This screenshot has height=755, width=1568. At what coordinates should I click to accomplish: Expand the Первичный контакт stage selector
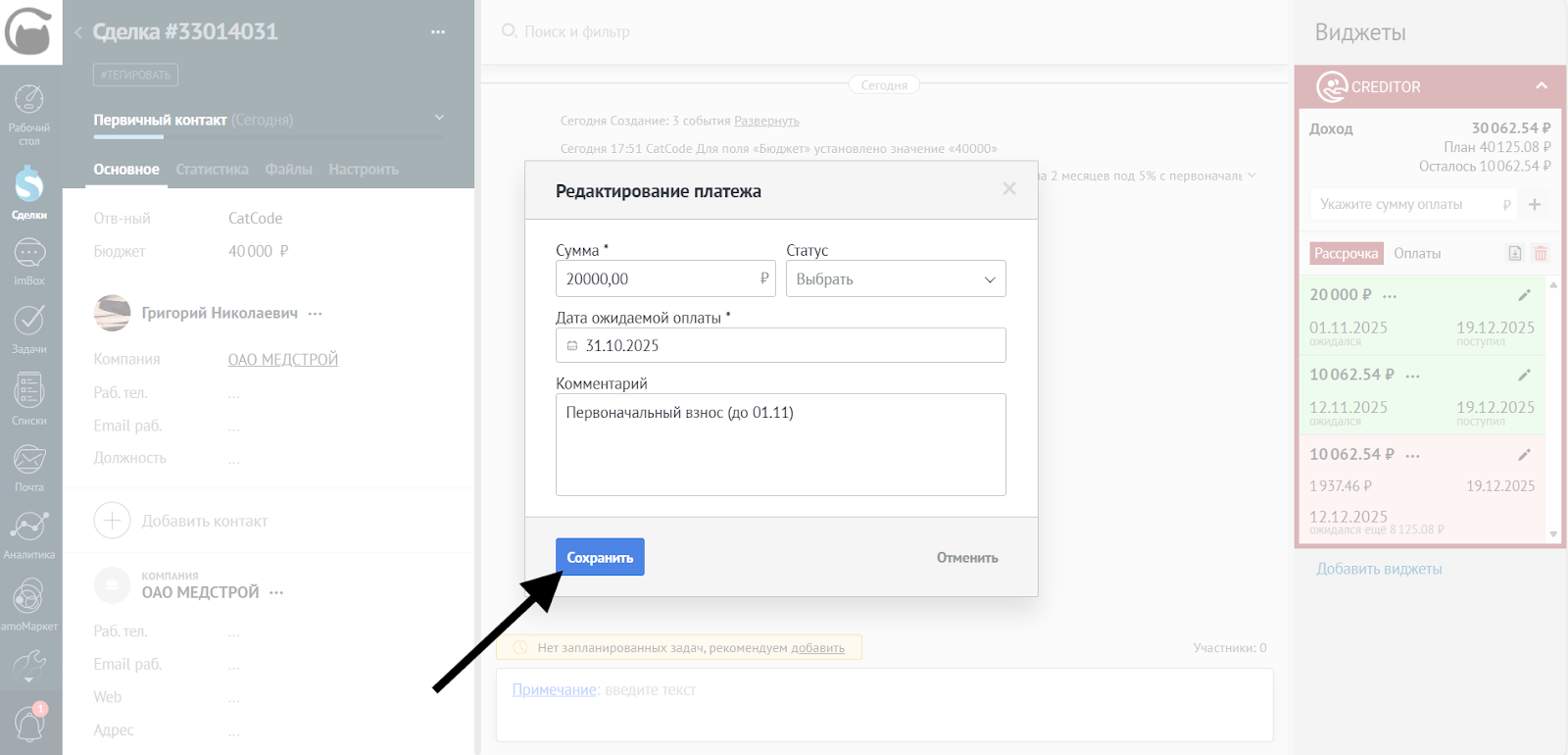coord(439,119)
